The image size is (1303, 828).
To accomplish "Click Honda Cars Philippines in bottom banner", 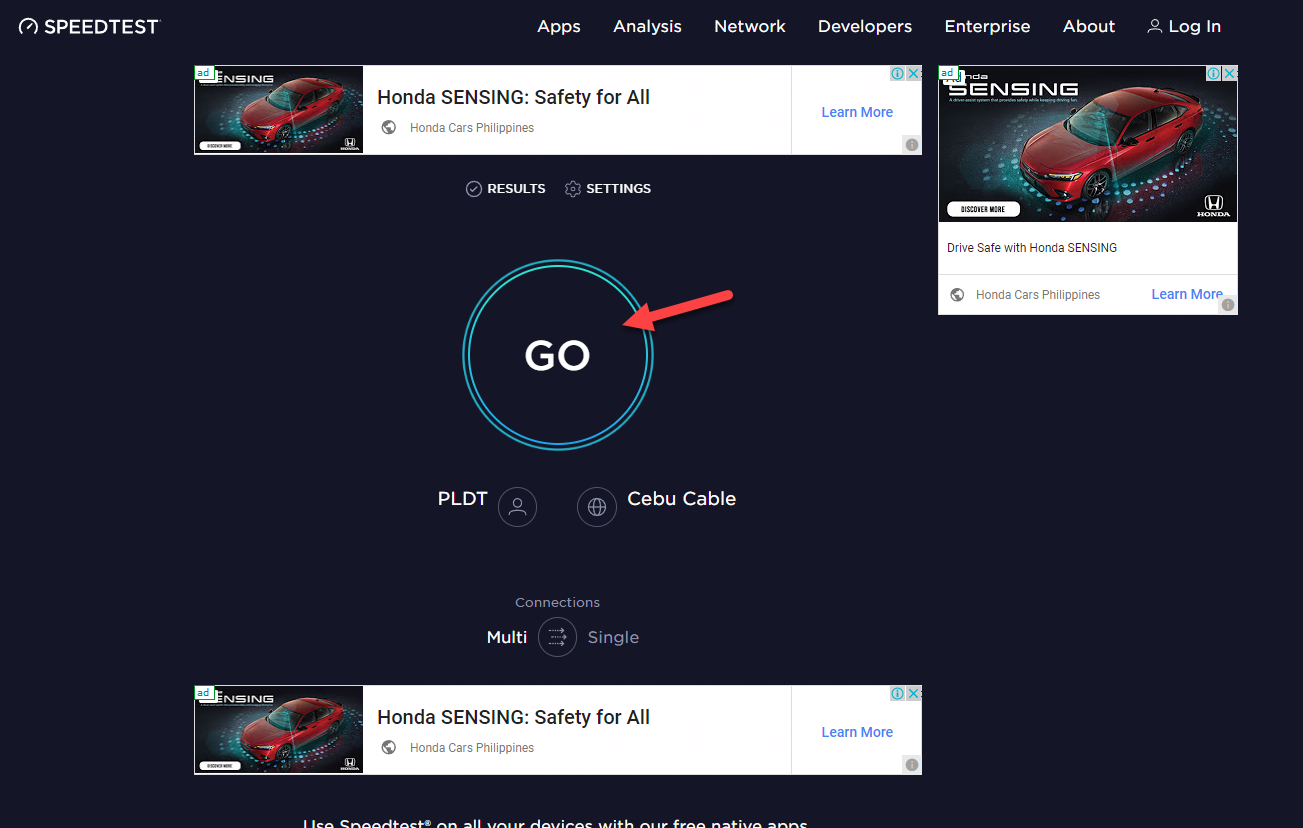I will 472,748.
